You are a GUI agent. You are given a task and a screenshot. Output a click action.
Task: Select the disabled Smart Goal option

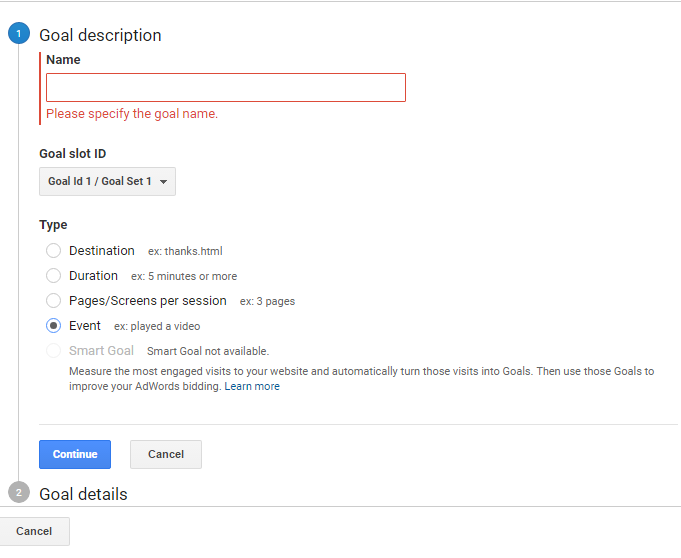pyautogui.click(x=53, y=350)
